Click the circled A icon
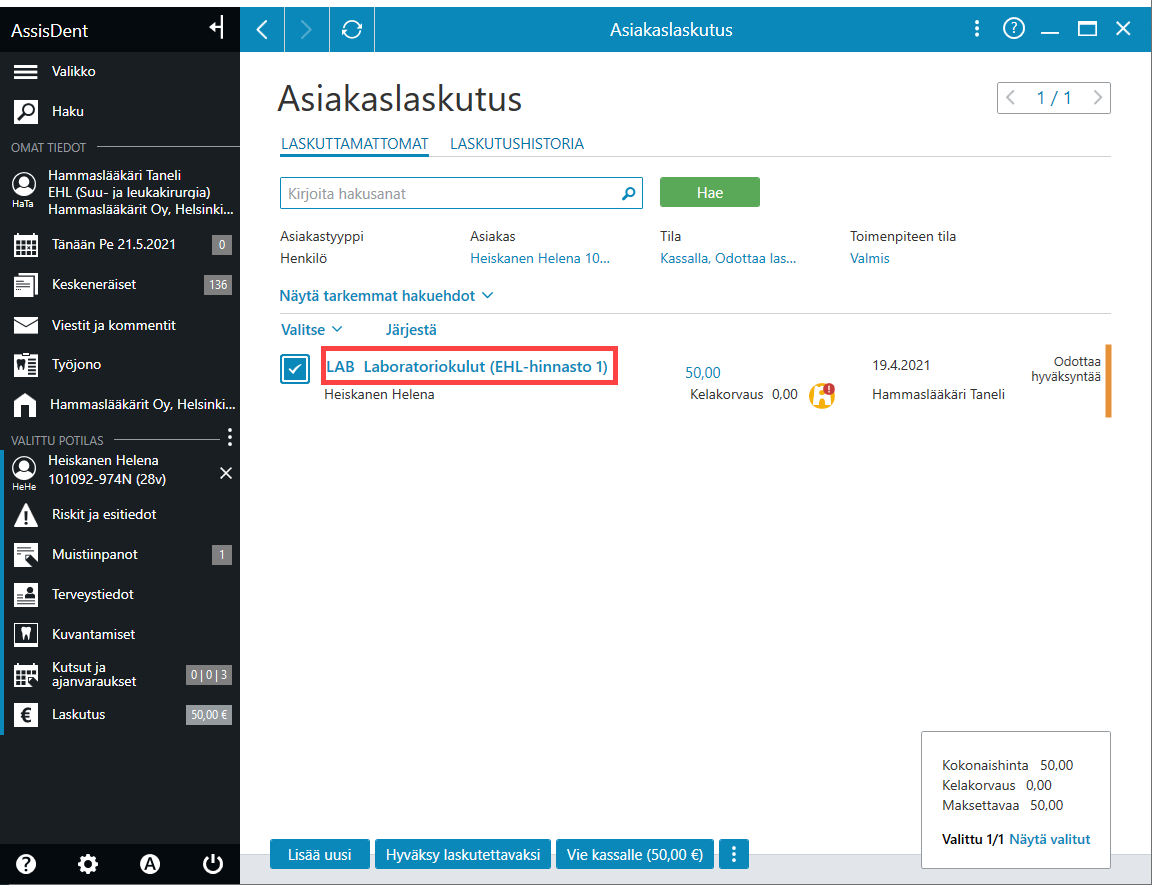 pyautogui.click(x=150, y=864)
